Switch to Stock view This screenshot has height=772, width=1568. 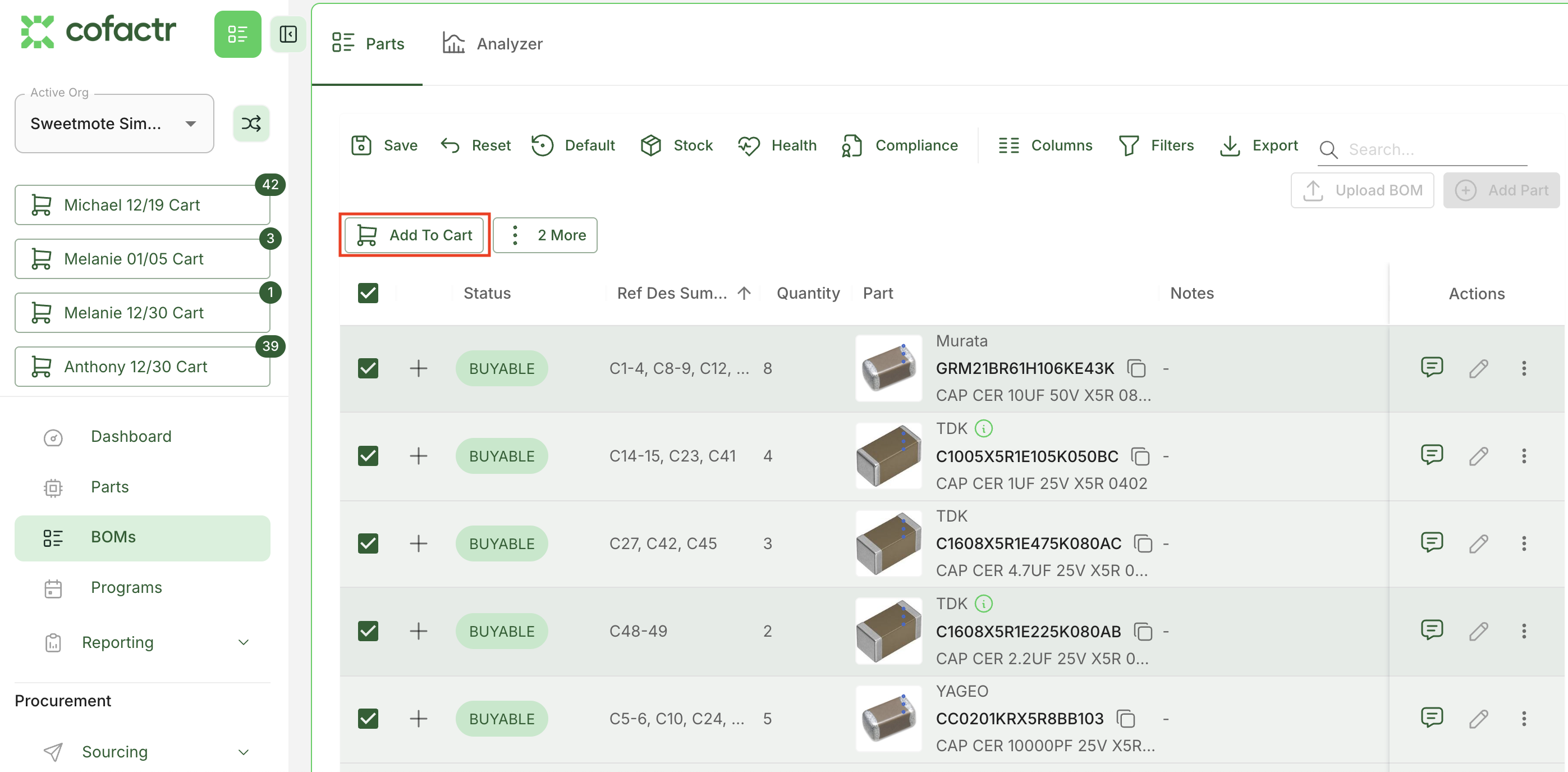point(677,145)
